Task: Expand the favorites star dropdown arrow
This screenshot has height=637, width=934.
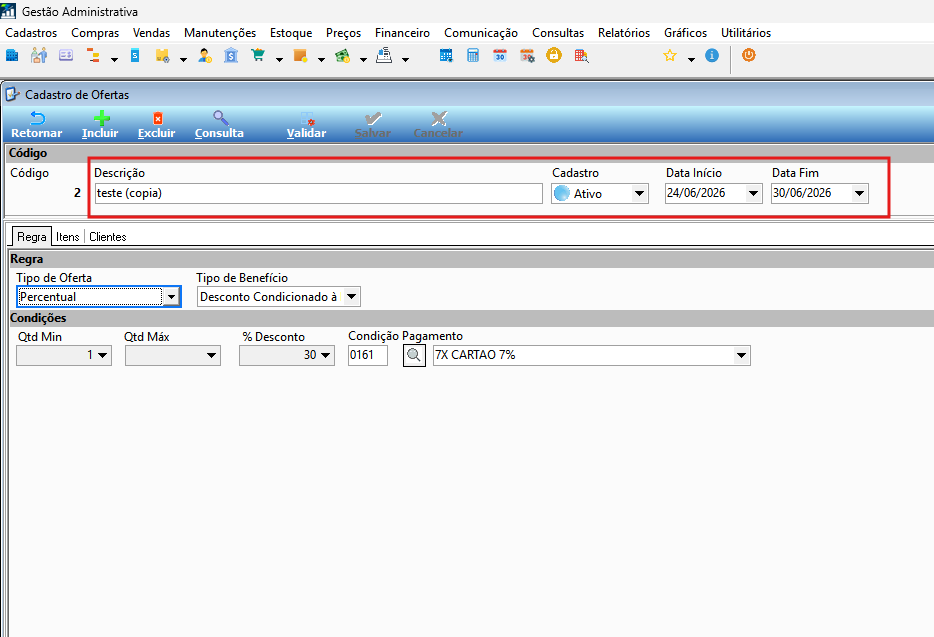Action: pos(691,60)
